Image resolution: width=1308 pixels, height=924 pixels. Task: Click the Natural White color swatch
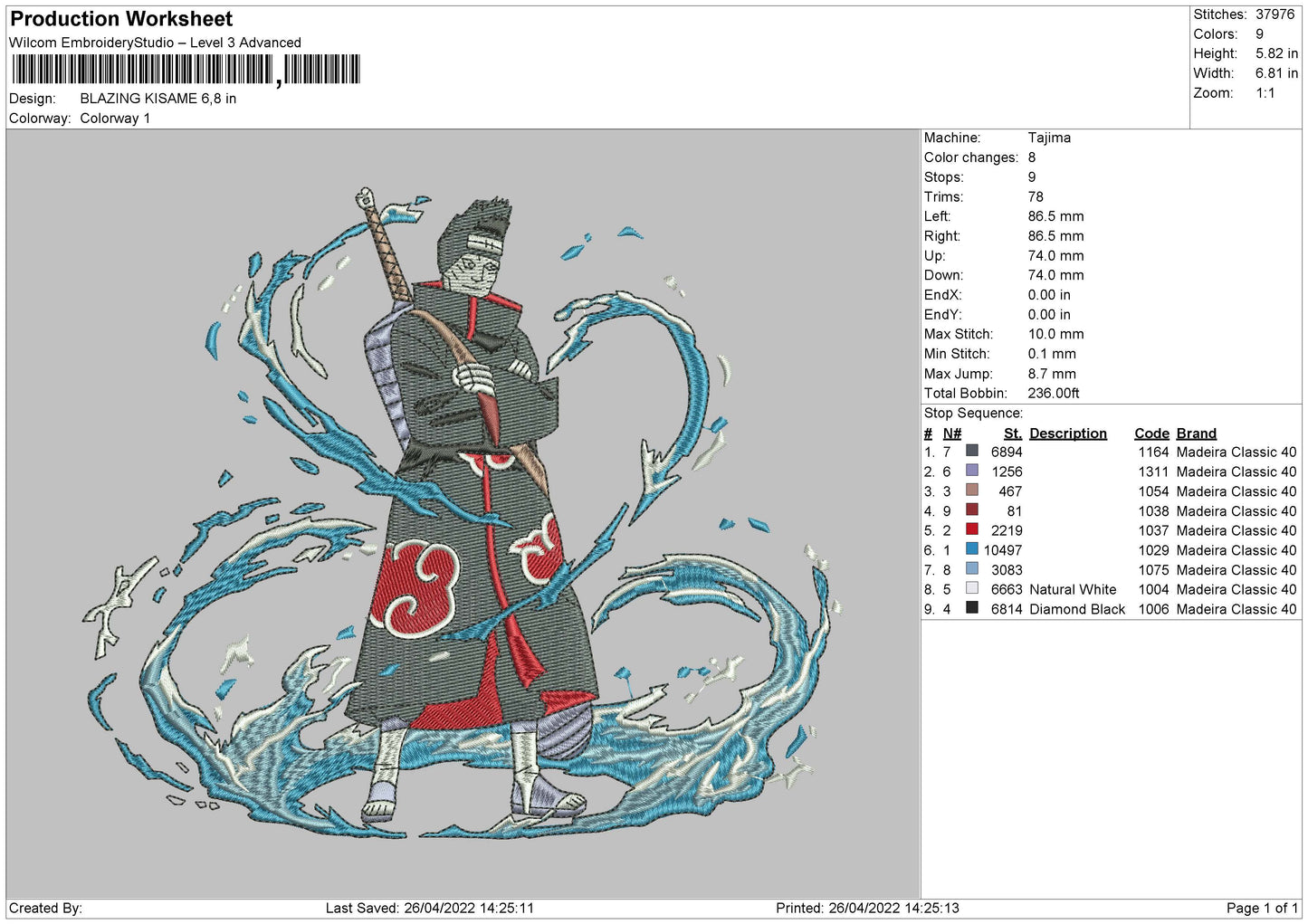971,589
